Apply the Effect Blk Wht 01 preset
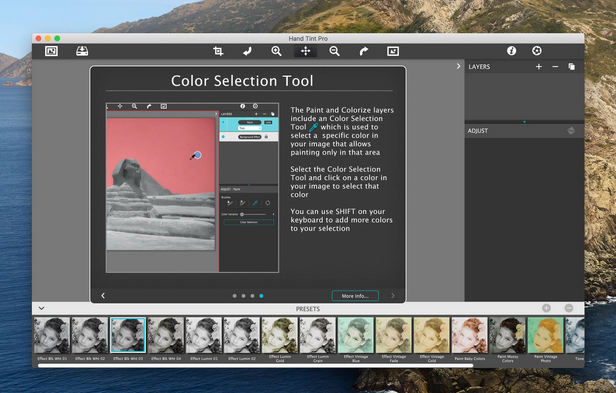Viewport: 616px width, 393px height. pyautogui.click(x=52, y=335)
